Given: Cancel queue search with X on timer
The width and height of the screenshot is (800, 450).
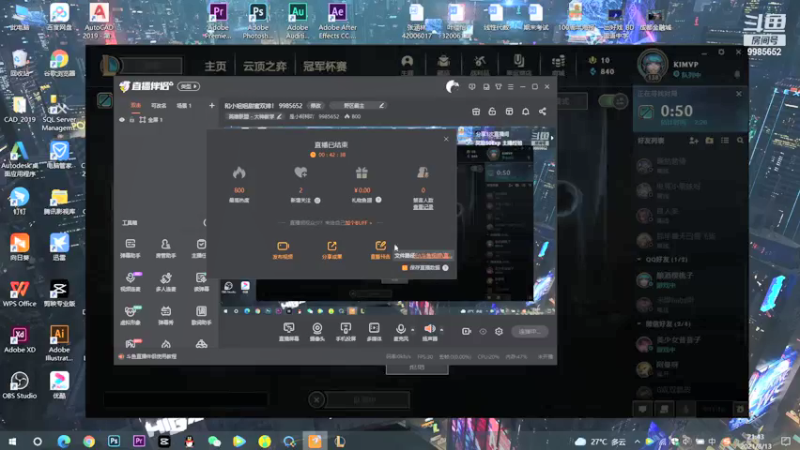Looking at the screenshot, I should [x=739, y=94].
